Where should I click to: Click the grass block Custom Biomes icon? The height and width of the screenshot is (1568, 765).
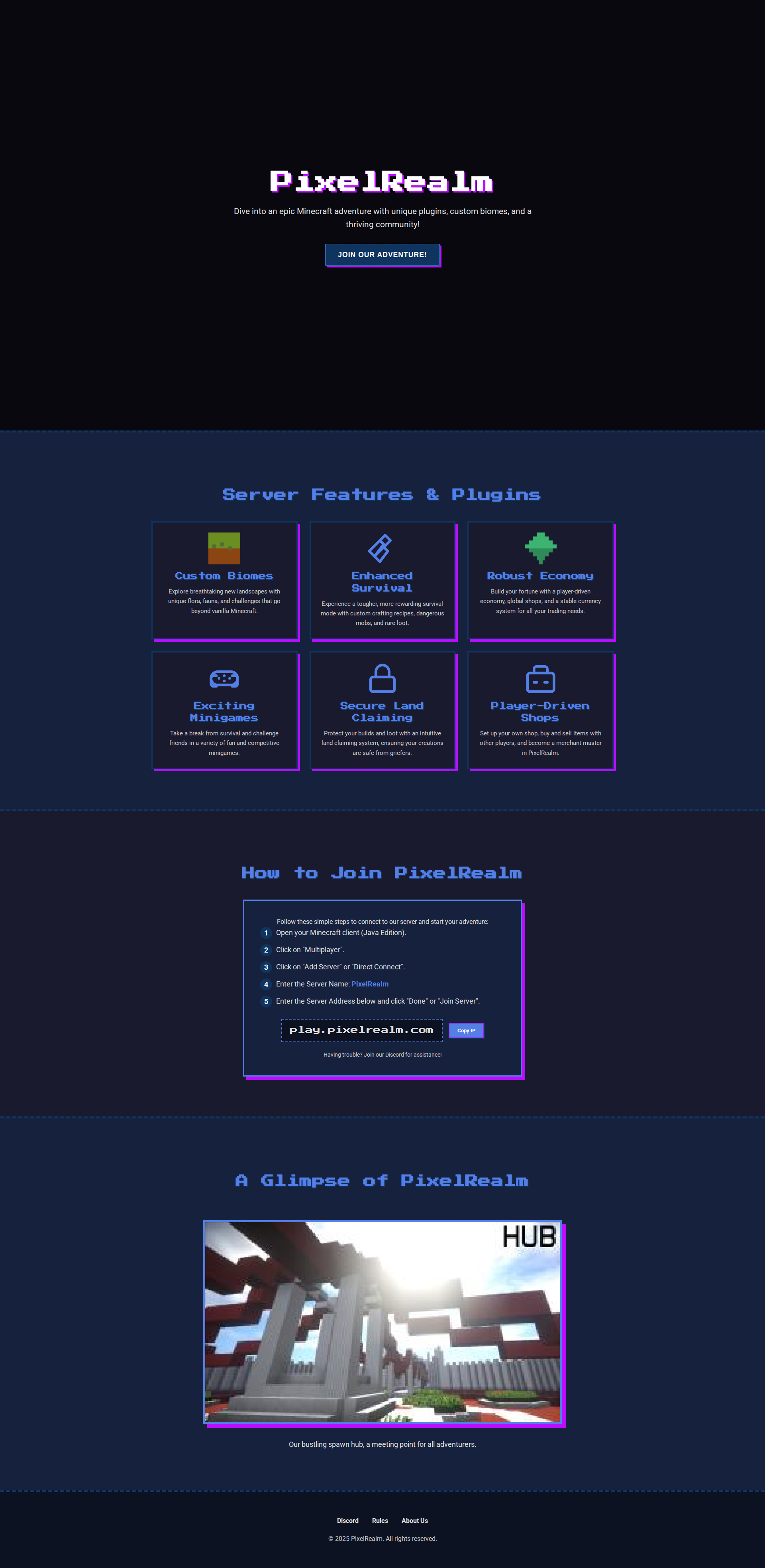click(x=224, y=548)
